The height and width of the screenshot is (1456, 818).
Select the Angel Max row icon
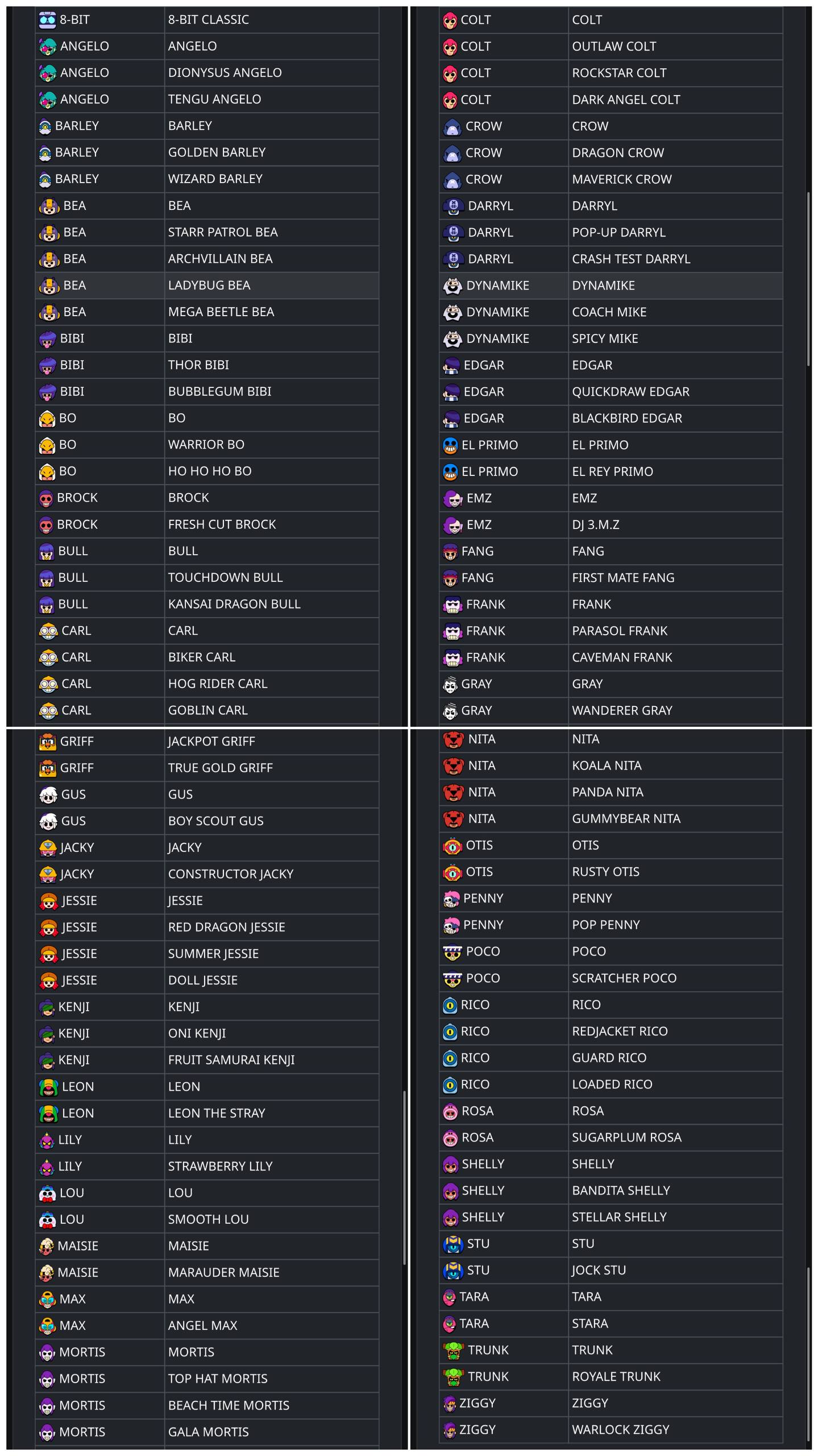click(x=48, y=1326)
